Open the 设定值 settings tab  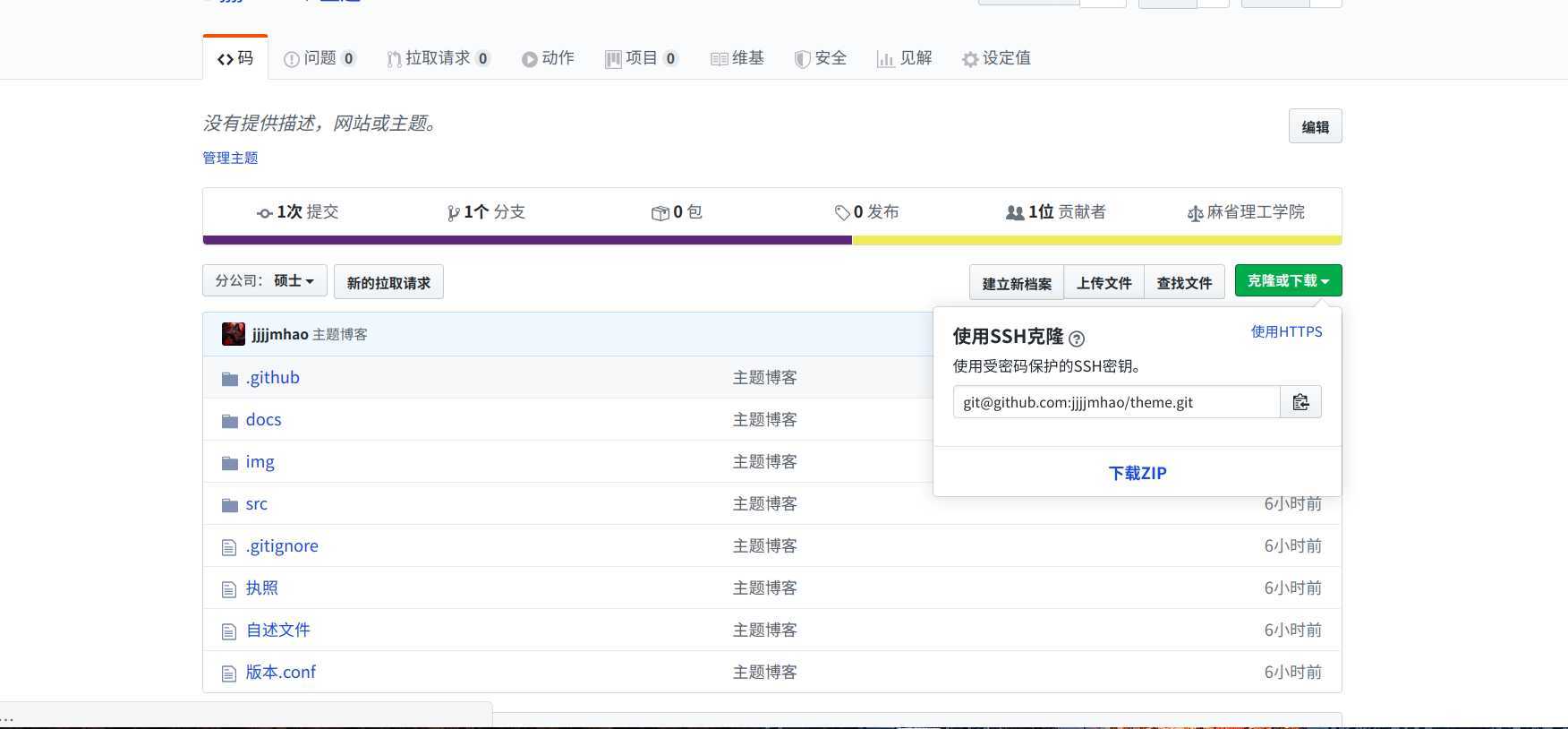[996, 58]
